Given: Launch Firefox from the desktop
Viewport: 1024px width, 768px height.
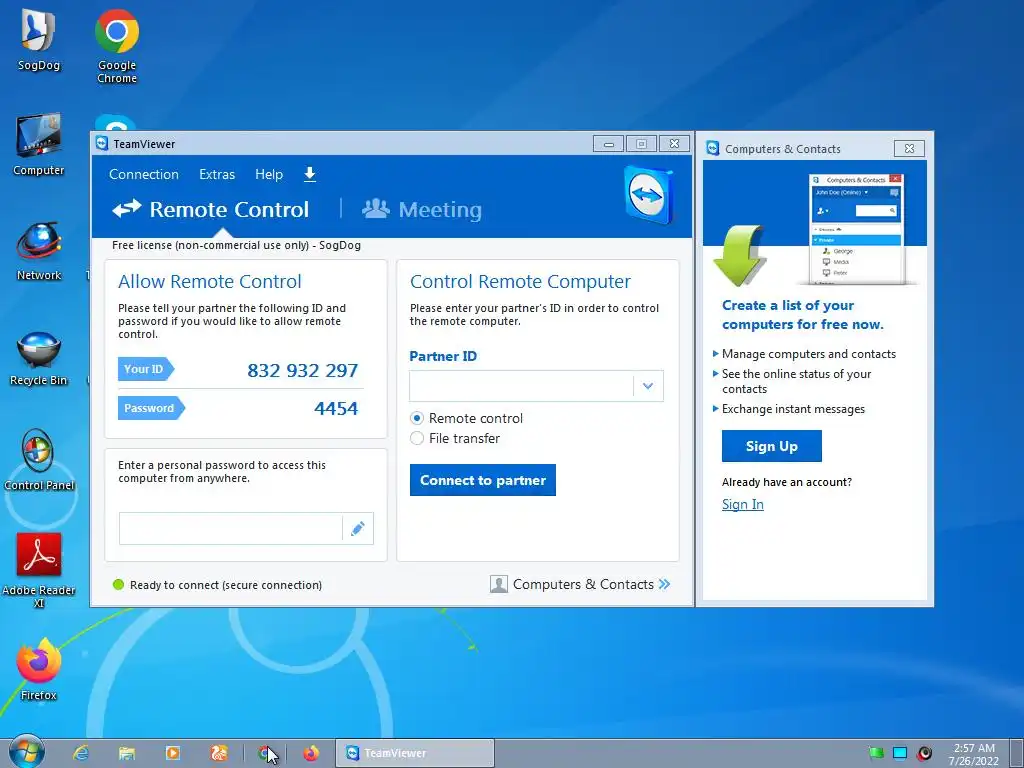Looking at the screenshot, I should [38, 669].
